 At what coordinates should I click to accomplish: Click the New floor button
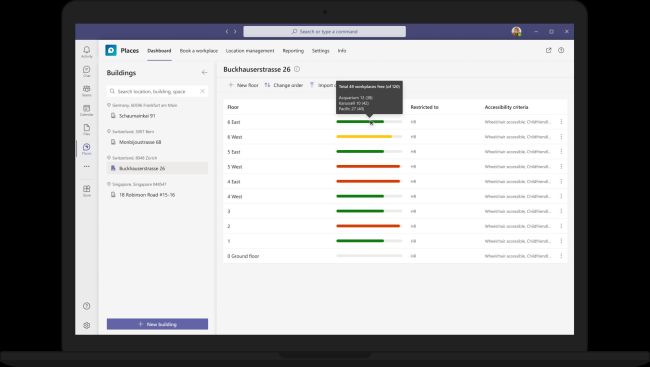243,85
